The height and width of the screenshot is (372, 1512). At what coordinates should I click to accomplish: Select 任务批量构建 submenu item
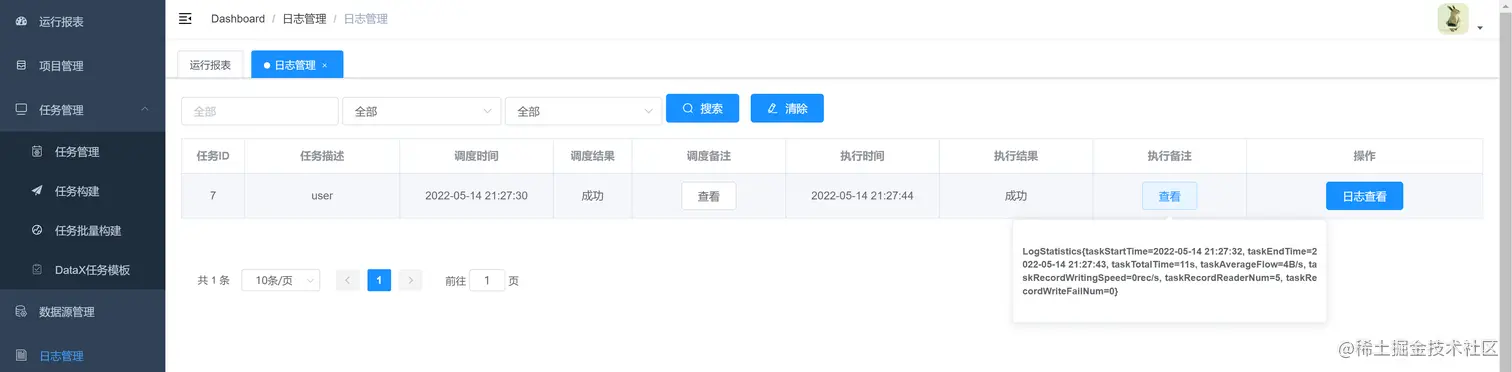[82, 230]
